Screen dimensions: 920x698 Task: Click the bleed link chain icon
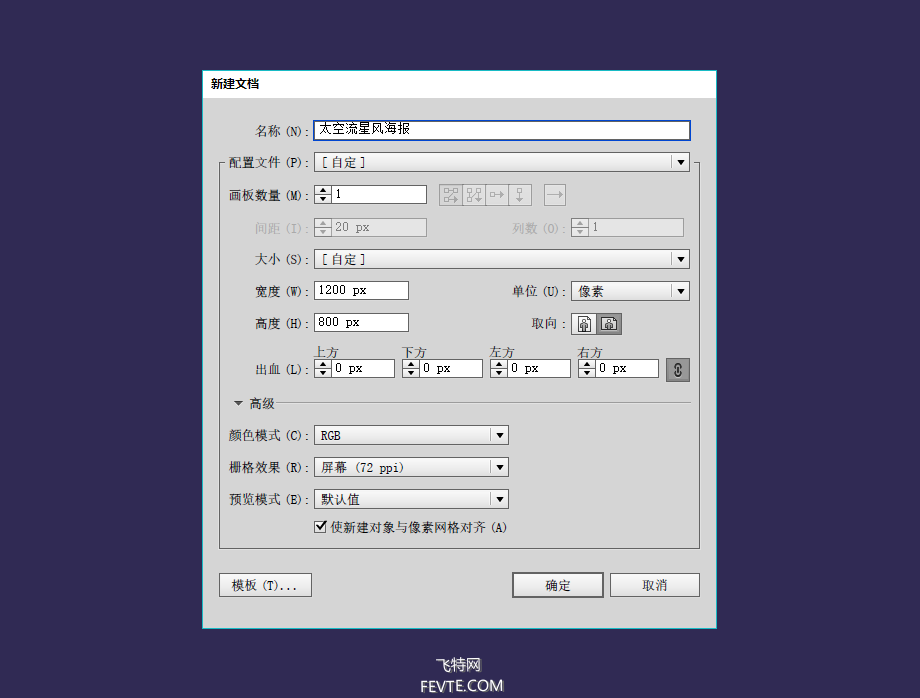pos(678,369)
